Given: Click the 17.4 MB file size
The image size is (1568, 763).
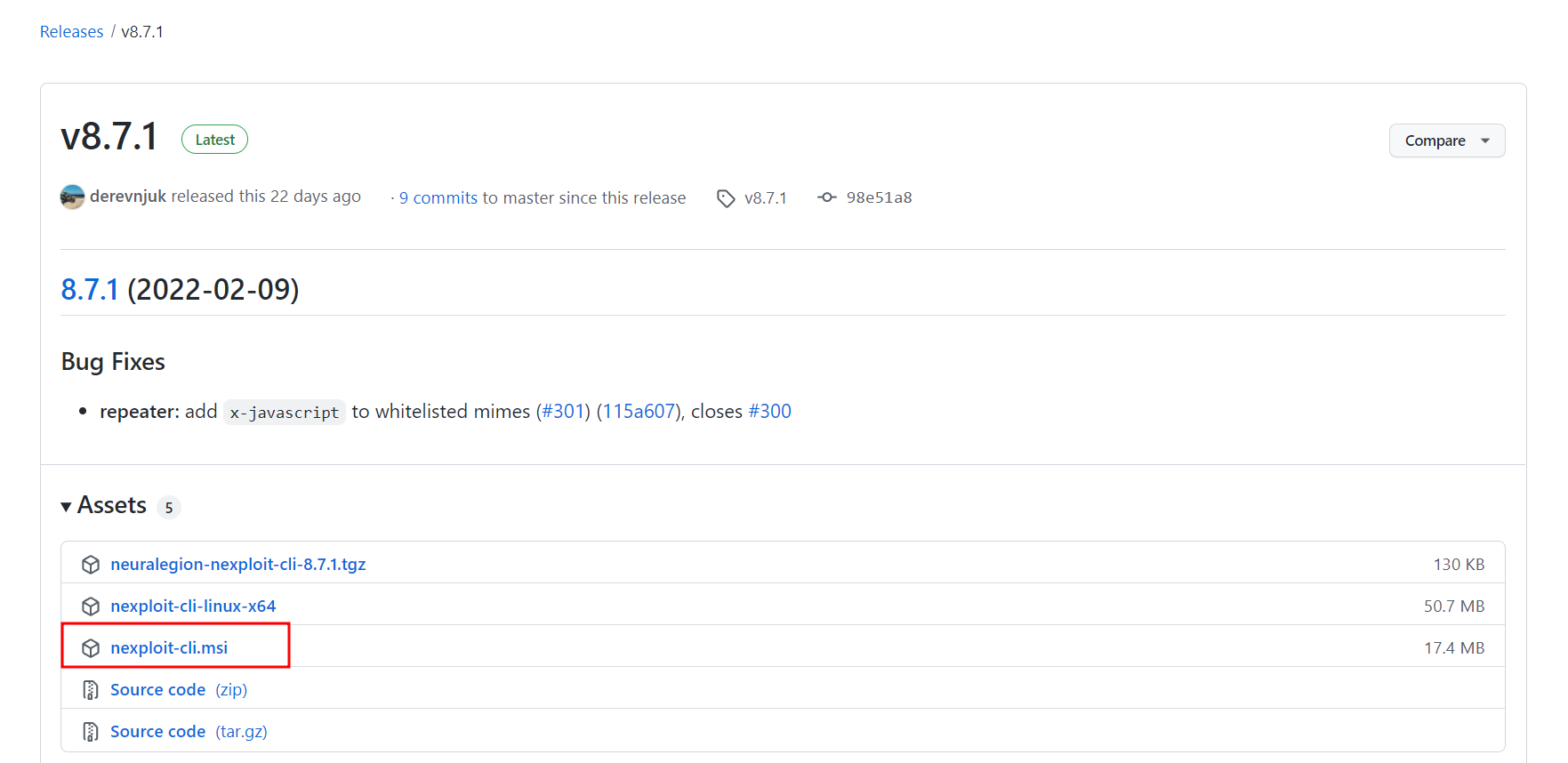Looking at the screenshot, I should coord(1454,648).
